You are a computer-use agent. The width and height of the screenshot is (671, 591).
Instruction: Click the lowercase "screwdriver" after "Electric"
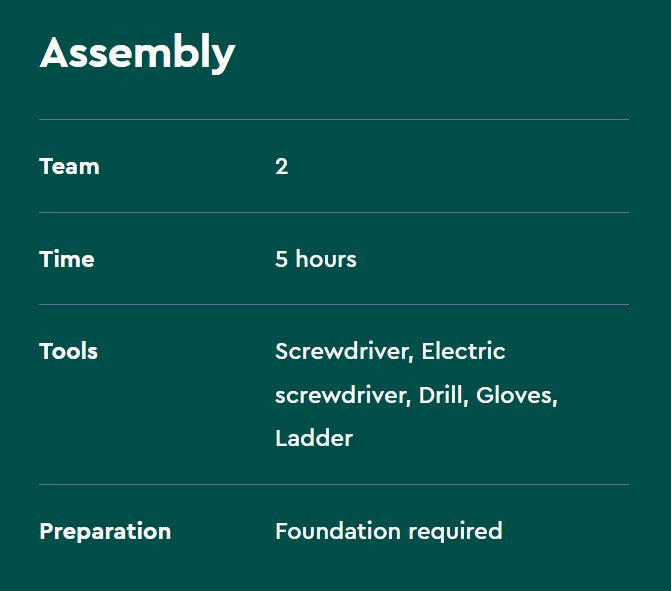pyautogui.click(x=340, y=395)
